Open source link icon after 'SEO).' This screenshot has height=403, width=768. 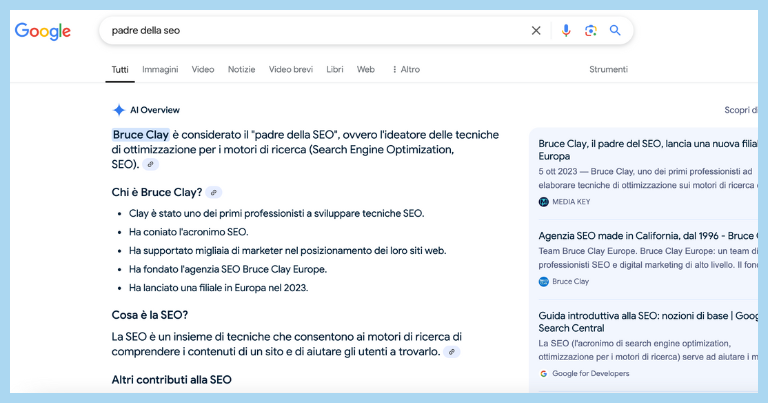tap(150, 165)
